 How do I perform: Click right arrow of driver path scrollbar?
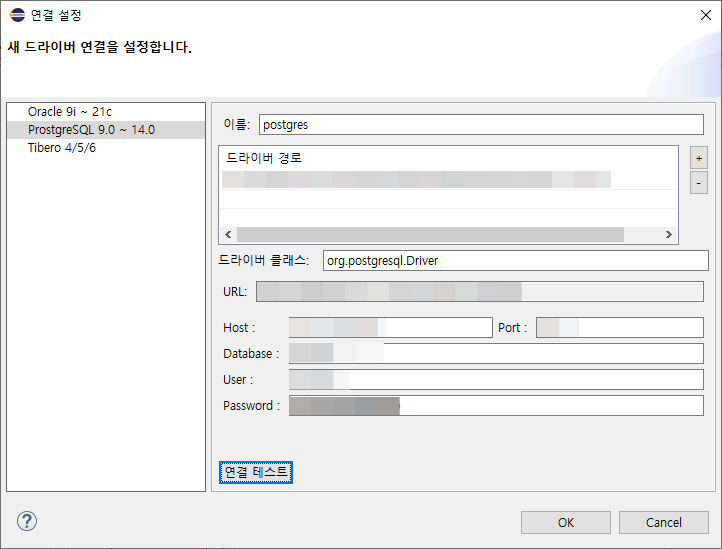point(669,234)
